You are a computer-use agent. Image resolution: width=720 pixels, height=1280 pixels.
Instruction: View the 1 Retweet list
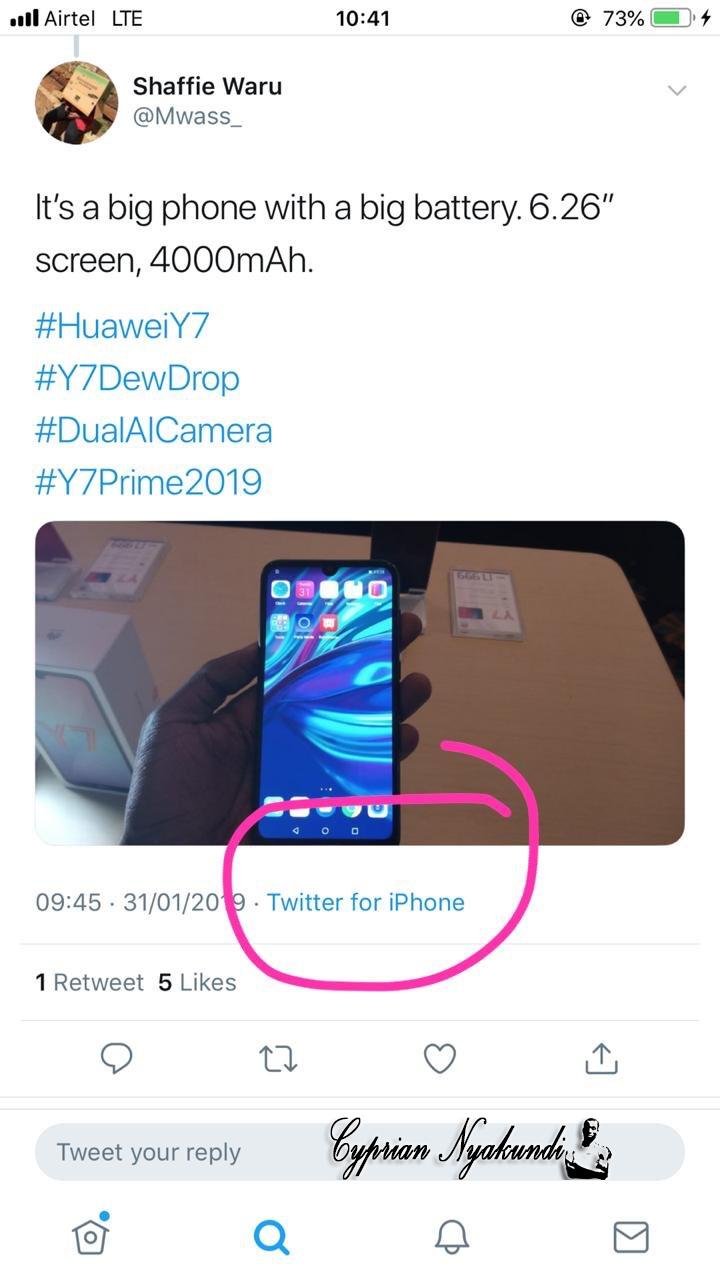[89, 982]
